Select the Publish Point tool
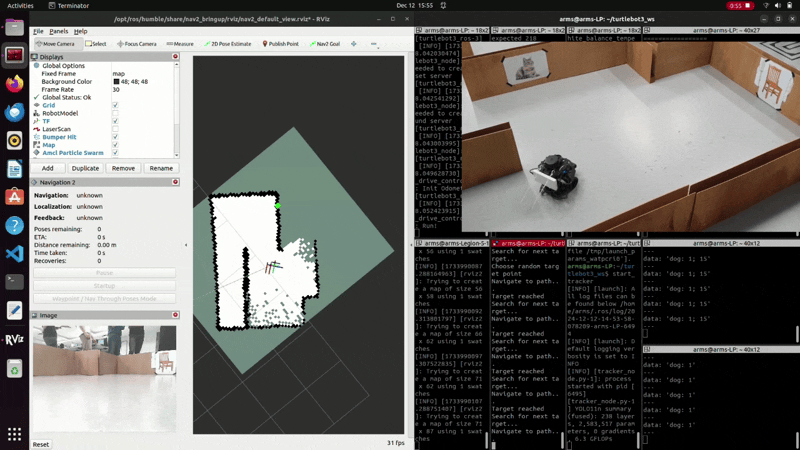This screenshot has width=800, height=450. click(x=280, y=44)
